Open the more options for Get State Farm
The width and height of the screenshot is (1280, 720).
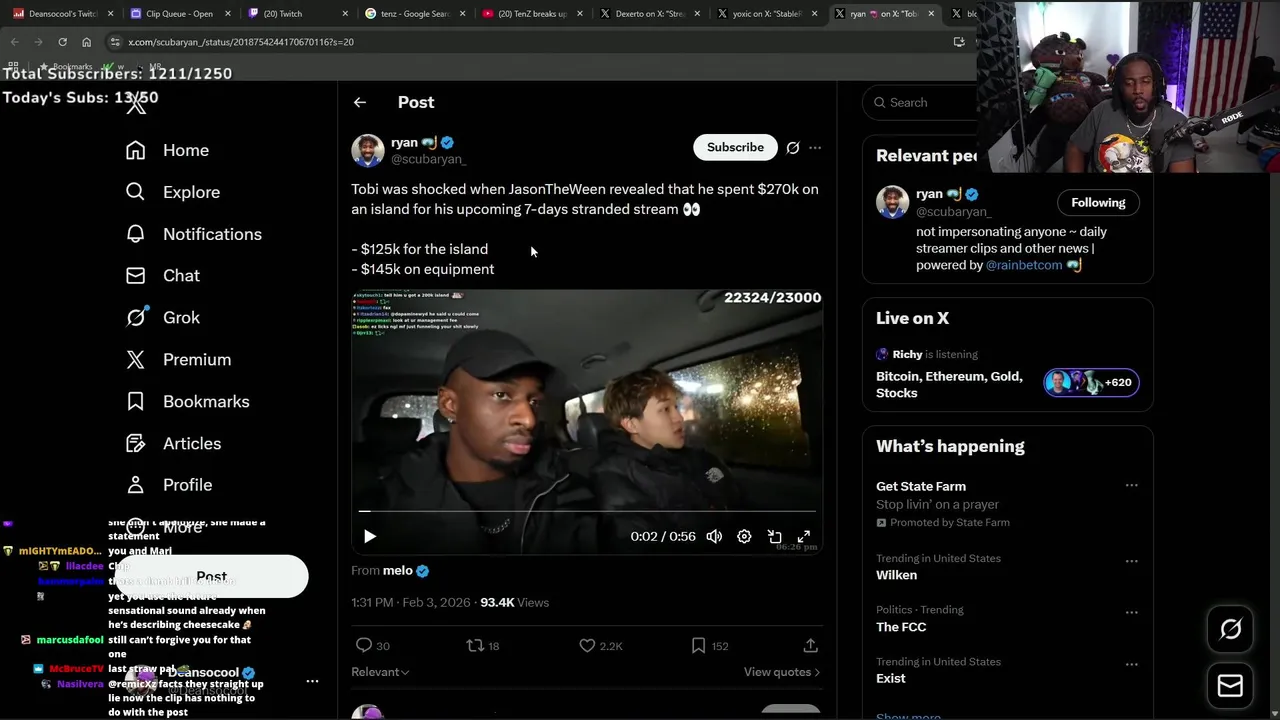1131,485
